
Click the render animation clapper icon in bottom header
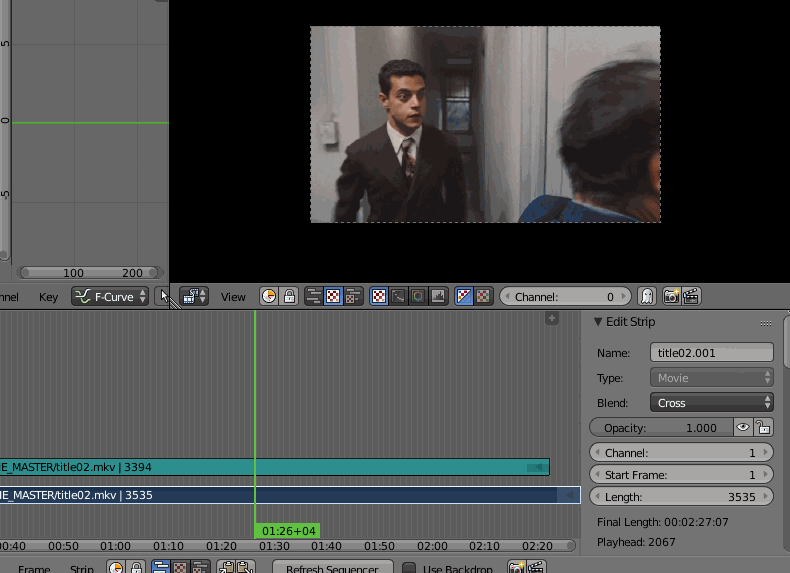point(536,567)
